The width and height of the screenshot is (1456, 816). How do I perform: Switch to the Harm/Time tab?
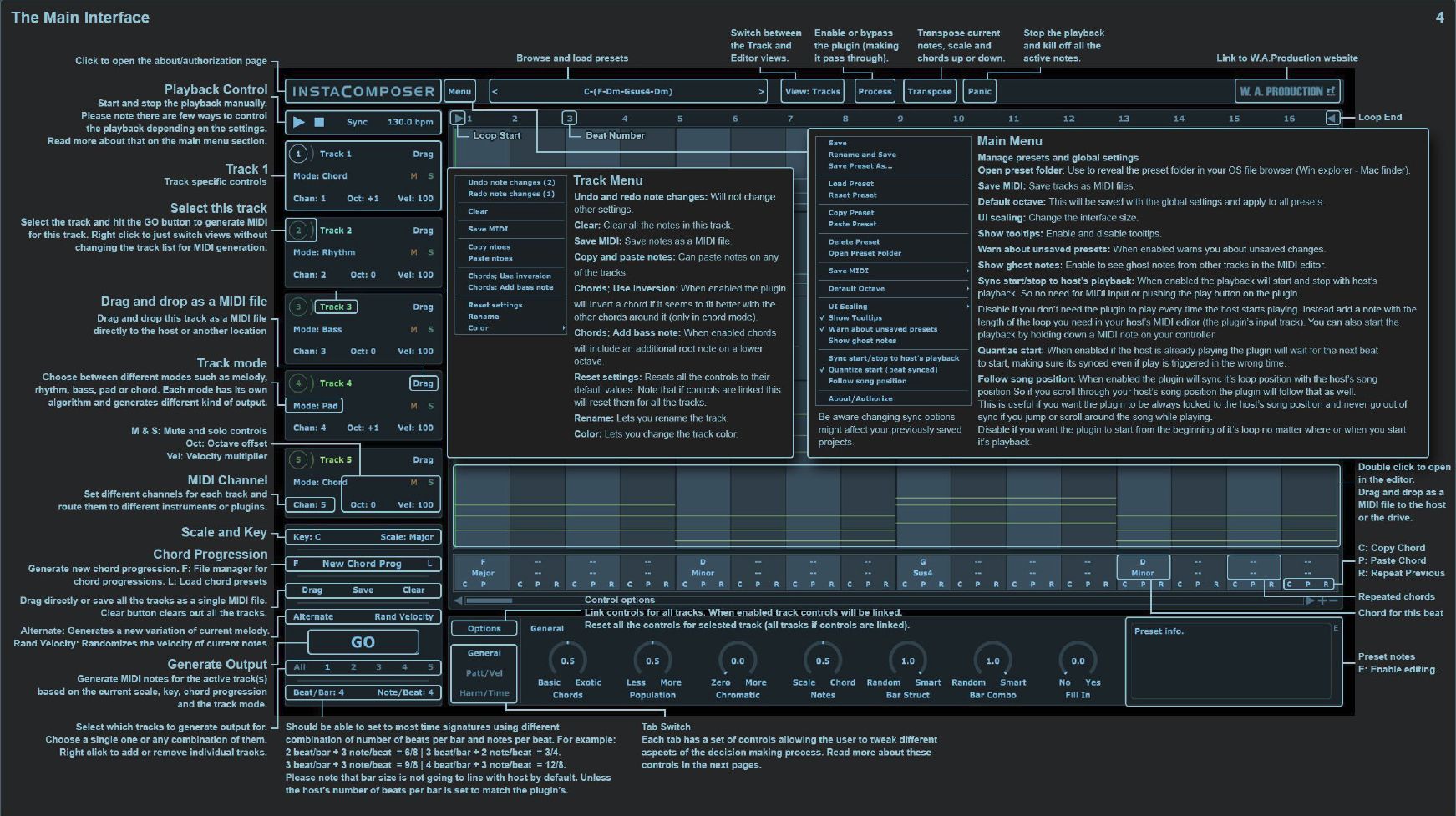click(x=484, y=693)
